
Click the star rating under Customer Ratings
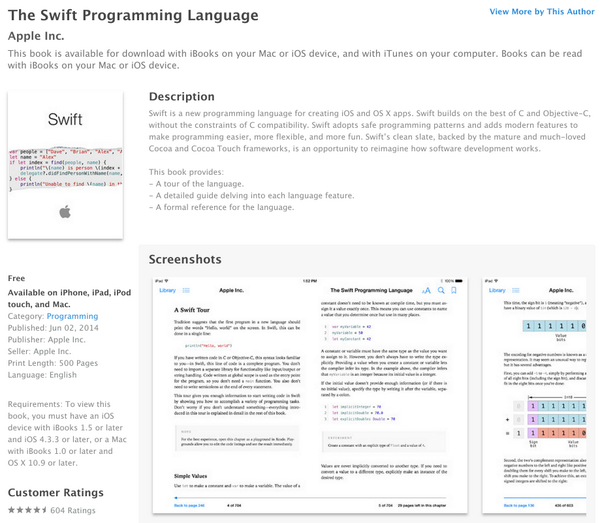[27, 510]
